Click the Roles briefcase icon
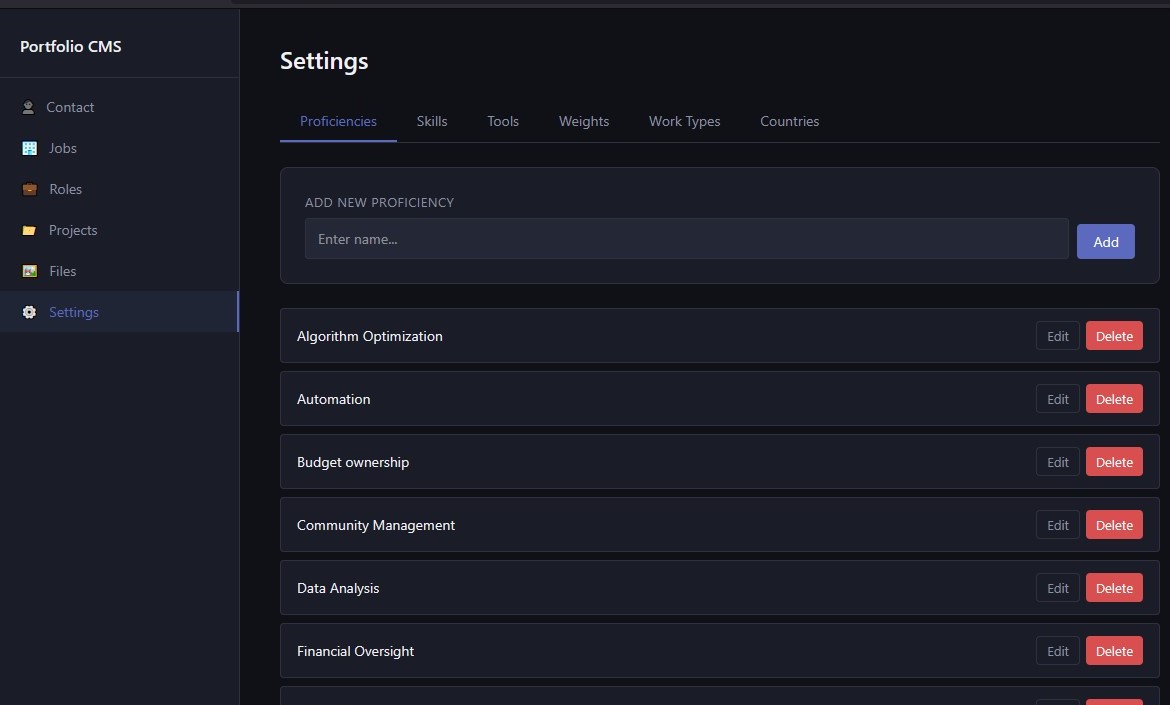Viewport: 1170px width, 705px height. [x=29, y=189]
